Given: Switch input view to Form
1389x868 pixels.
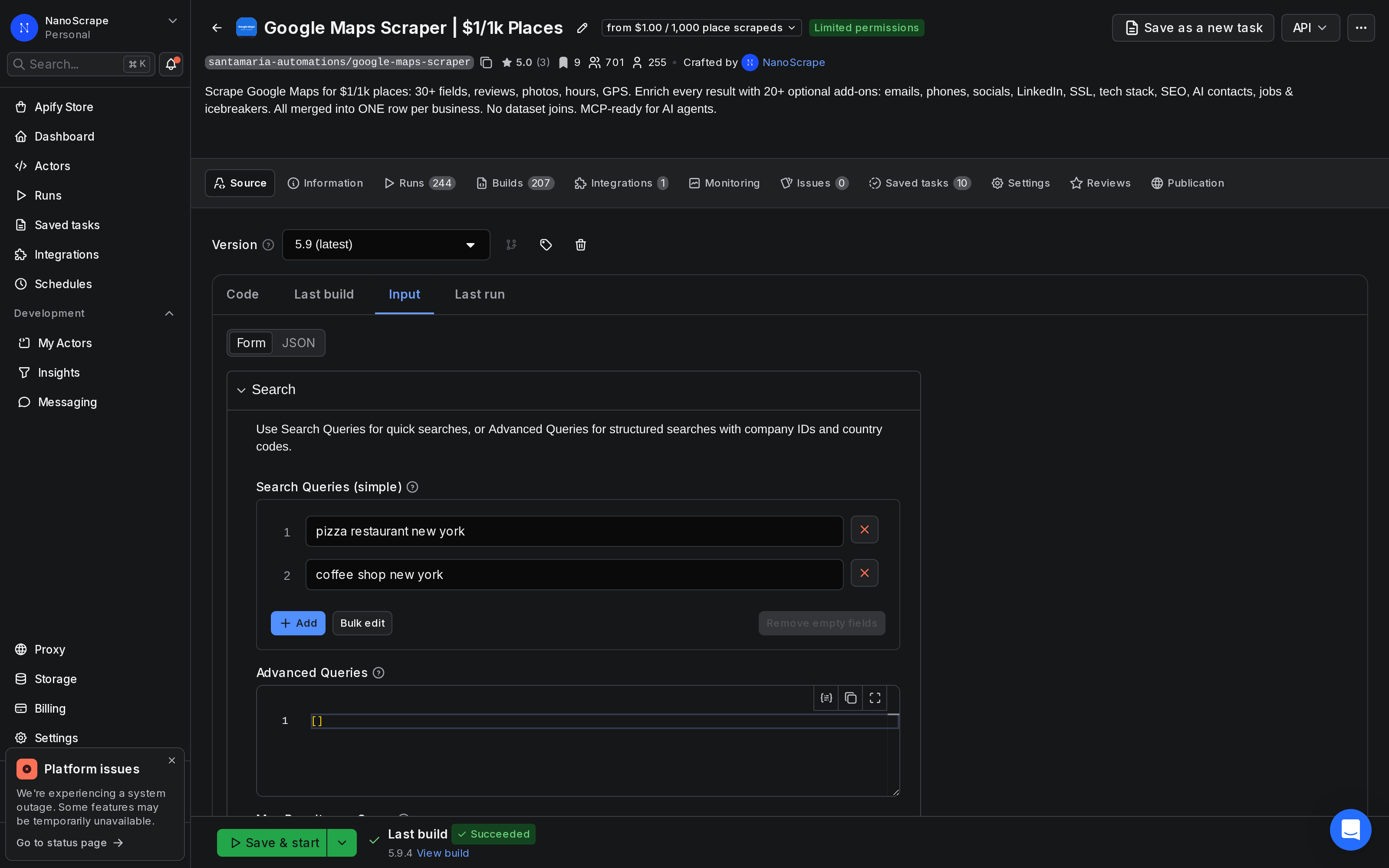Looking at the screenshot, I should point(251,343).
